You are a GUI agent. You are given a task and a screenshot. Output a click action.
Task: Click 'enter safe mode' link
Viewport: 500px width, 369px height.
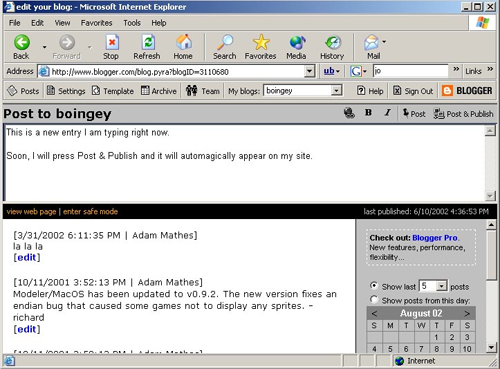point(90,212)
